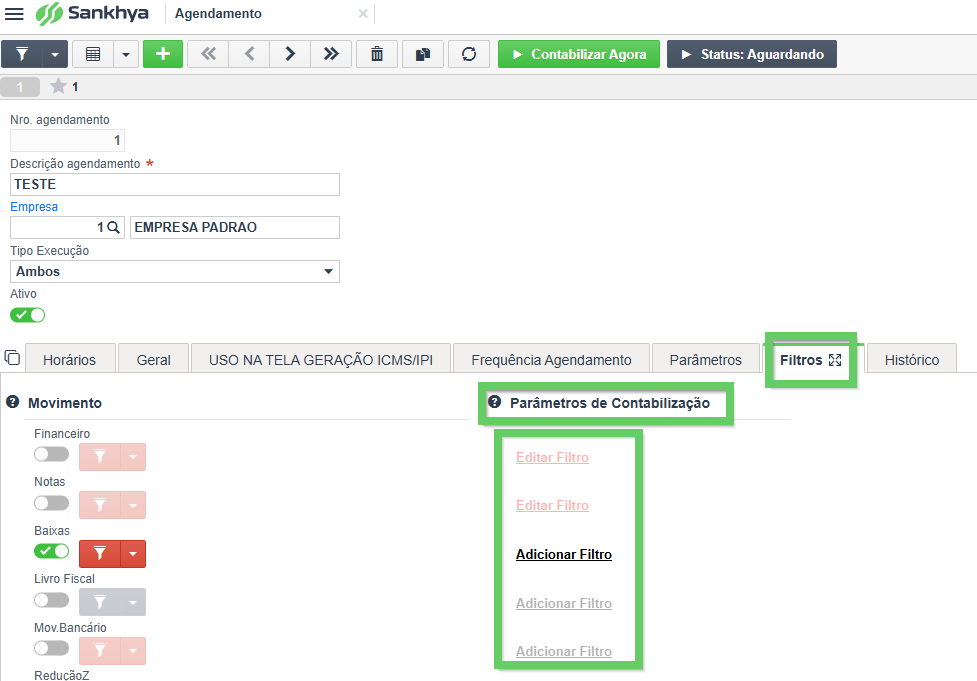The width and height of the screenshot is (977, 681).
Task: Toggle the Baixas switch off
Action: pos(52,551)
